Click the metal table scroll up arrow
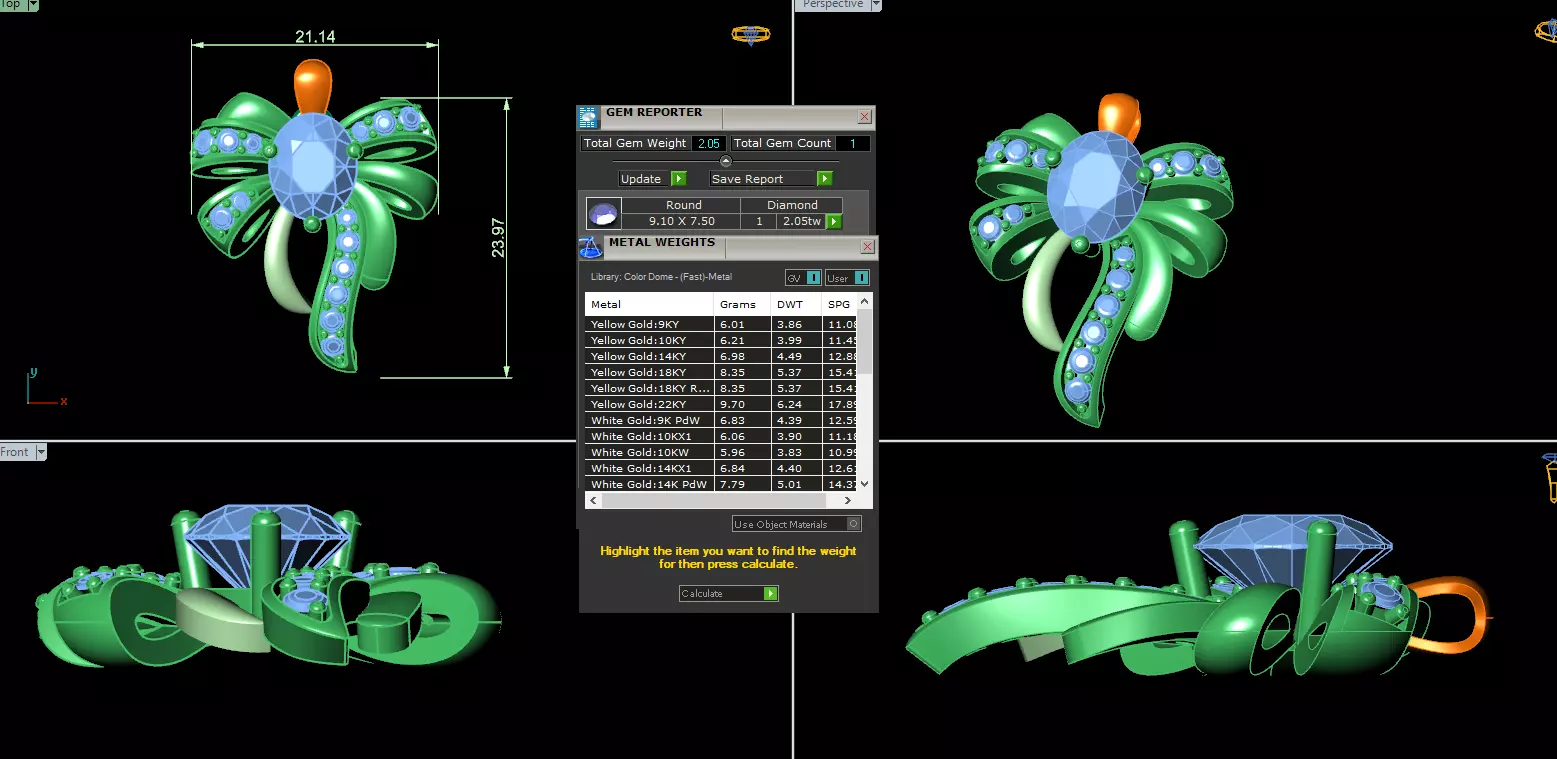 click(865, 300)
